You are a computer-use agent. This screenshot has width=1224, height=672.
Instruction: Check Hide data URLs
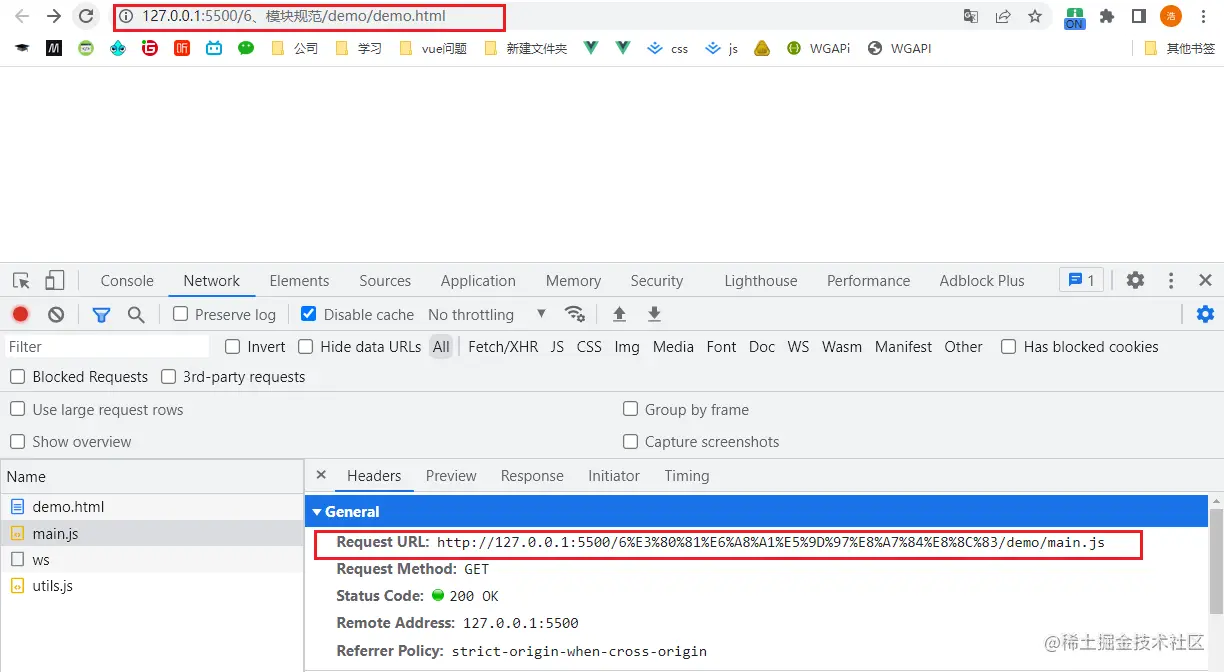(x=305, y=347)
